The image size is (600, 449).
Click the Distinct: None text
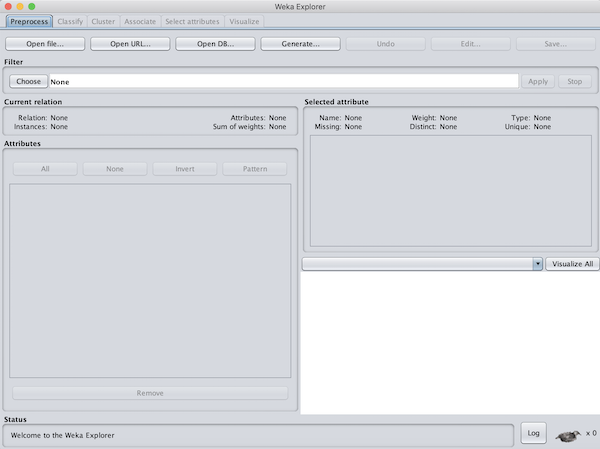[433, 127]
